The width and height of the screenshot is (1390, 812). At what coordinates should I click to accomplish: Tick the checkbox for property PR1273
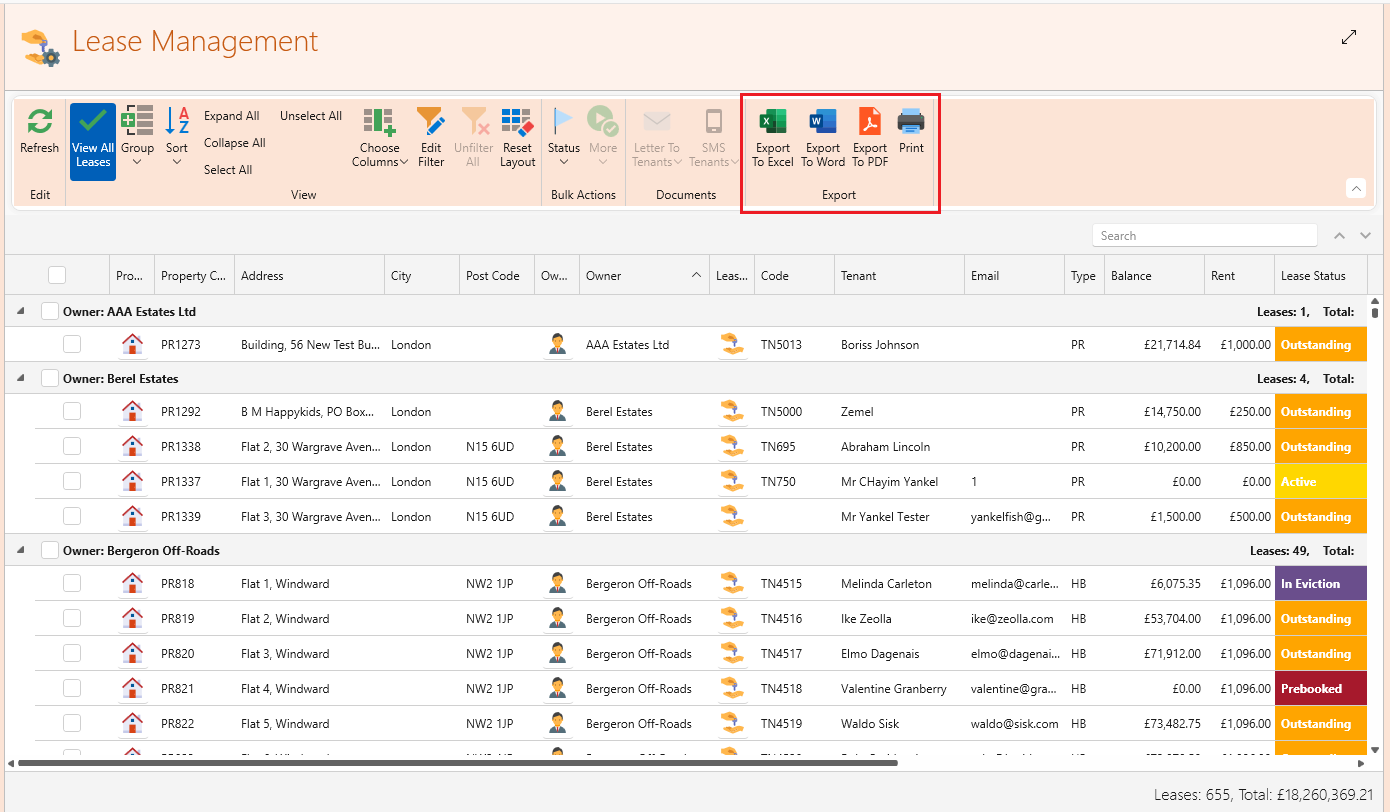(x=72, y=344)
